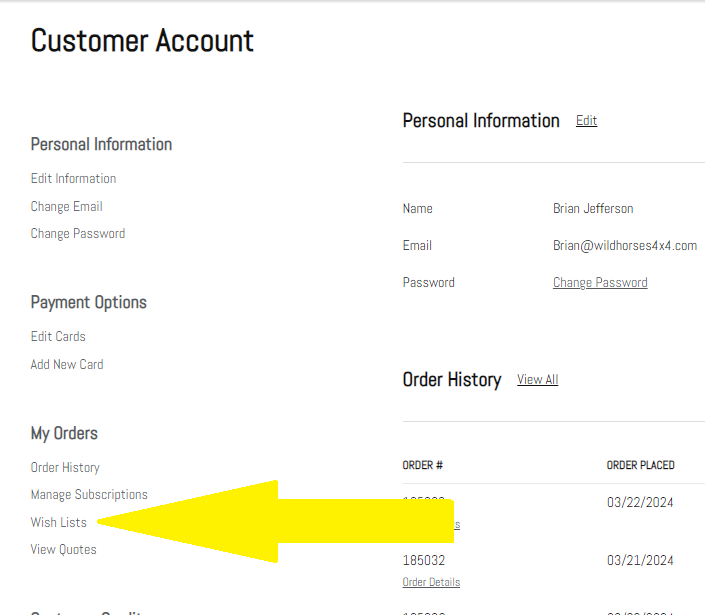This screenshot has width=705, height=615.
Task: Go to the Manage Subscriptions page
Action: (89, 495)
